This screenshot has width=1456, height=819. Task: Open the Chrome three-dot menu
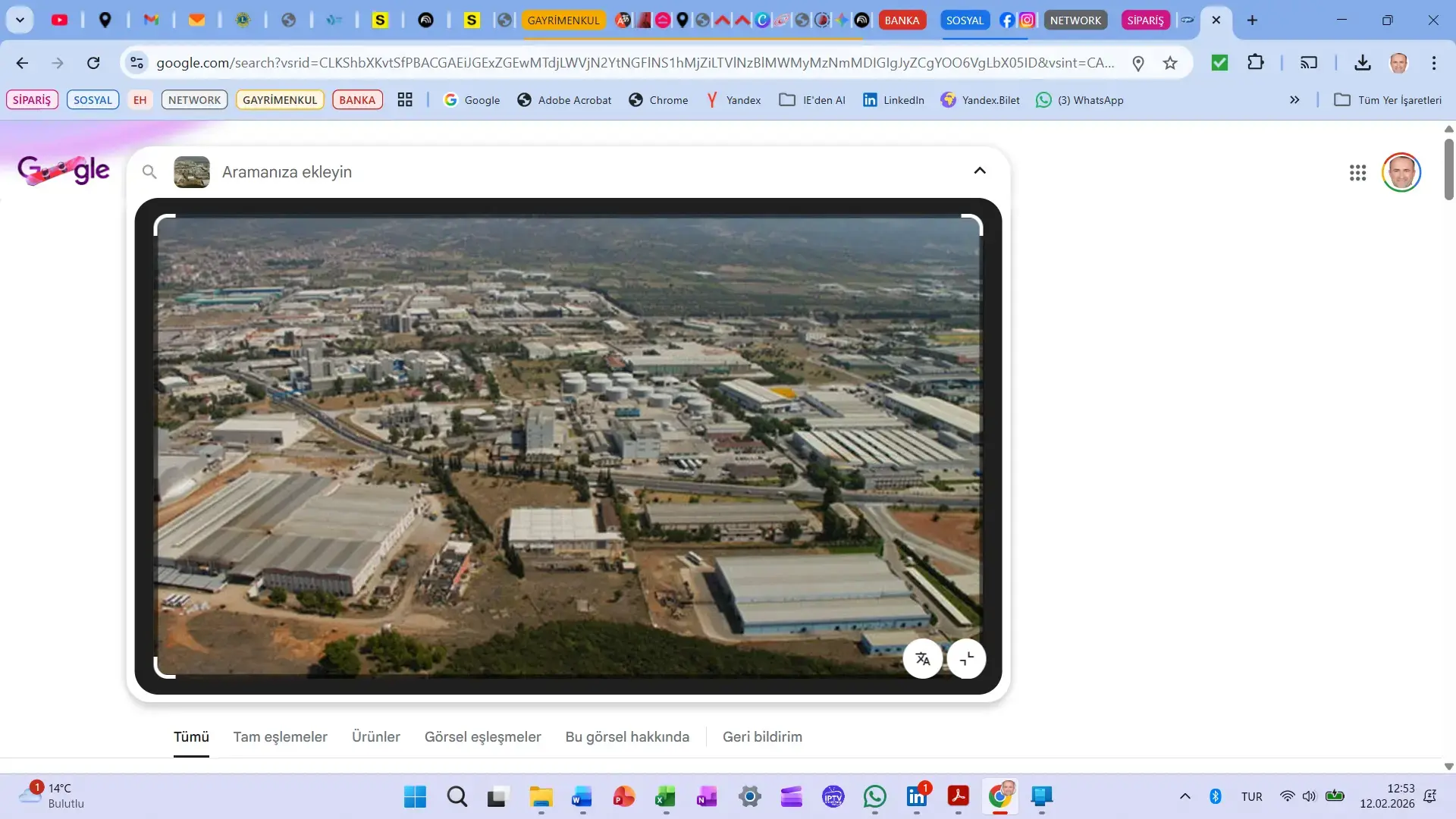point(1433,63)
